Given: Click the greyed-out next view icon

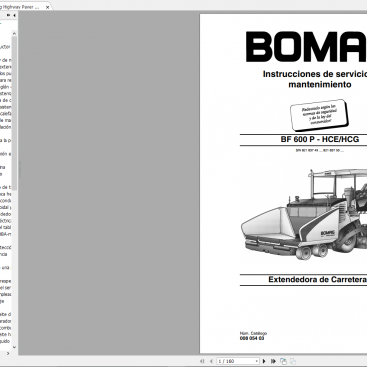Looking at the screenshot, I should [293, 361].
